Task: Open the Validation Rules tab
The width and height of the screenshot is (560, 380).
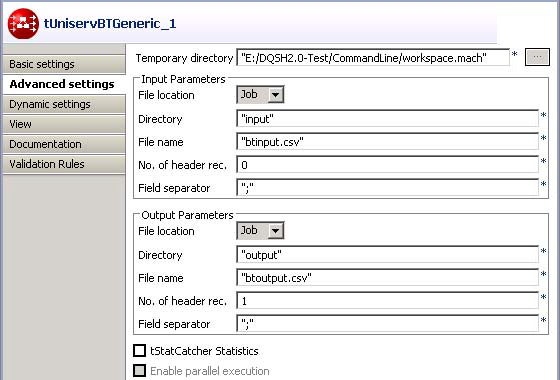Action: click(x=64, y=164)
